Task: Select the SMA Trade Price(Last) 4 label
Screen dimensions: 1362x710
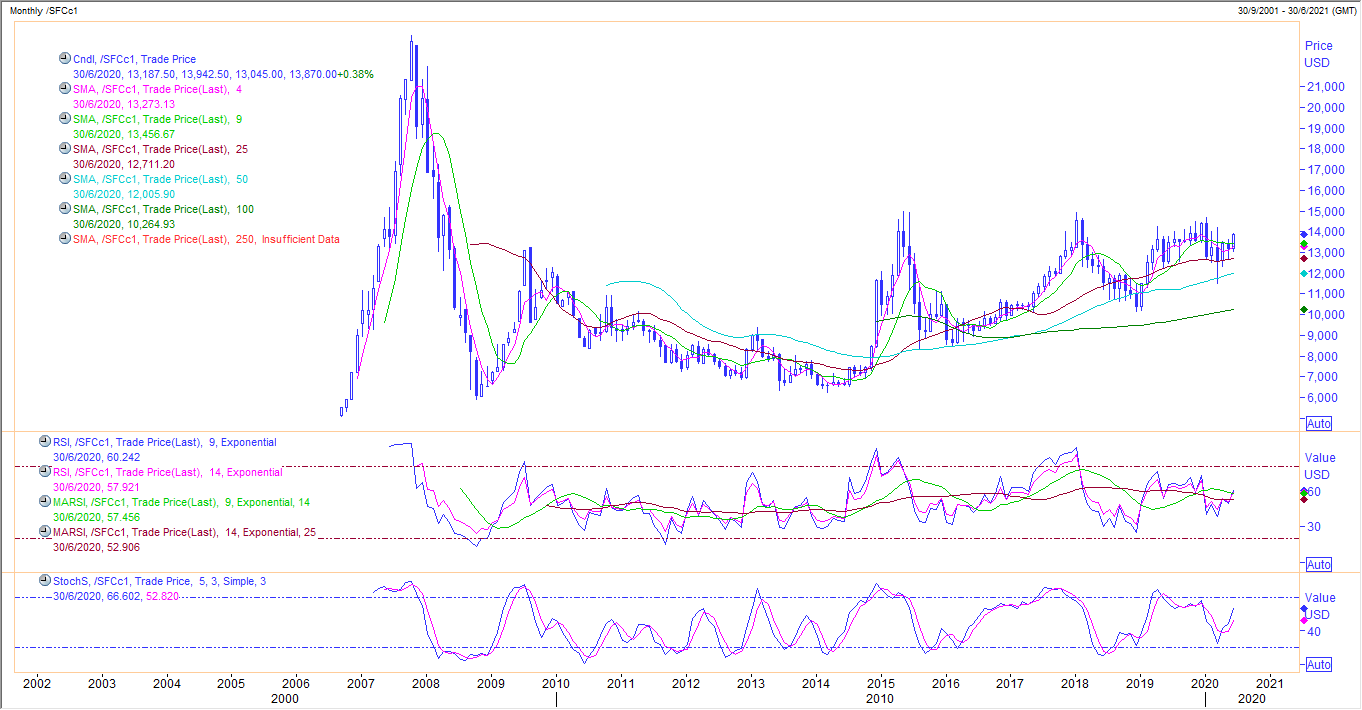Action: (157, 90)
